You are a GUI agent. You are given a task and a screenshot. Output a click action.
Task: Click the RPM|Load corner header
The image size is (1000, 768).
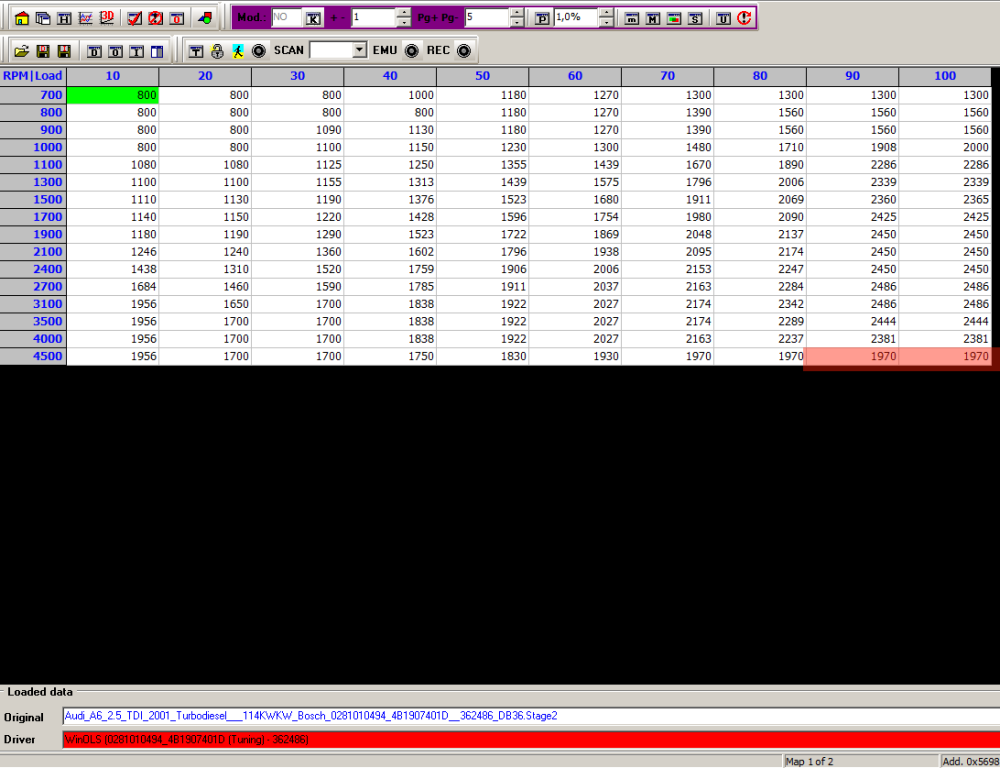click(x=33, y=76)
